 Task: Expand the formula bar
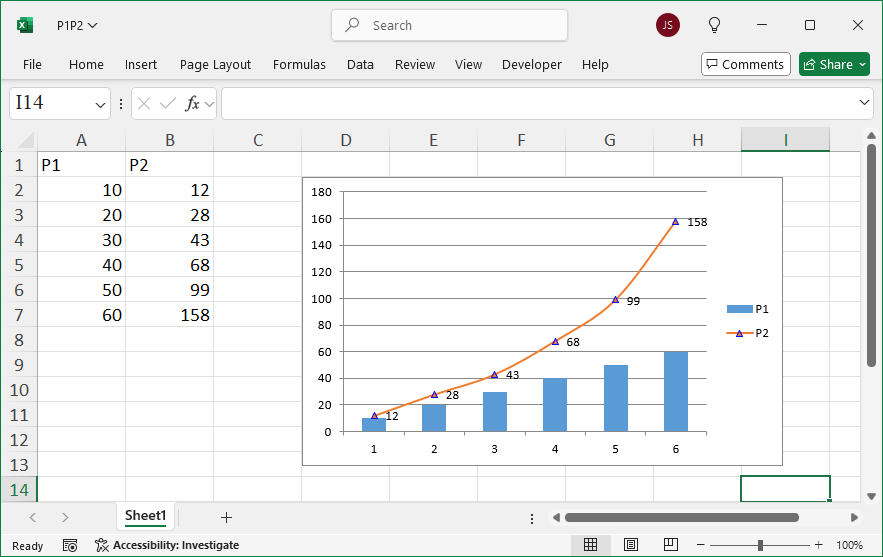click(865, 103)
